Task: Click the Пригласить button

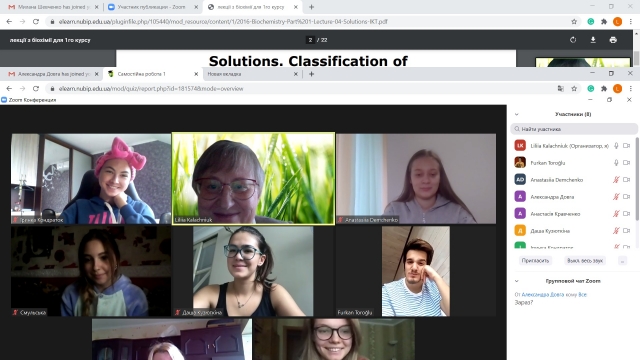Action: click(536, 260)
